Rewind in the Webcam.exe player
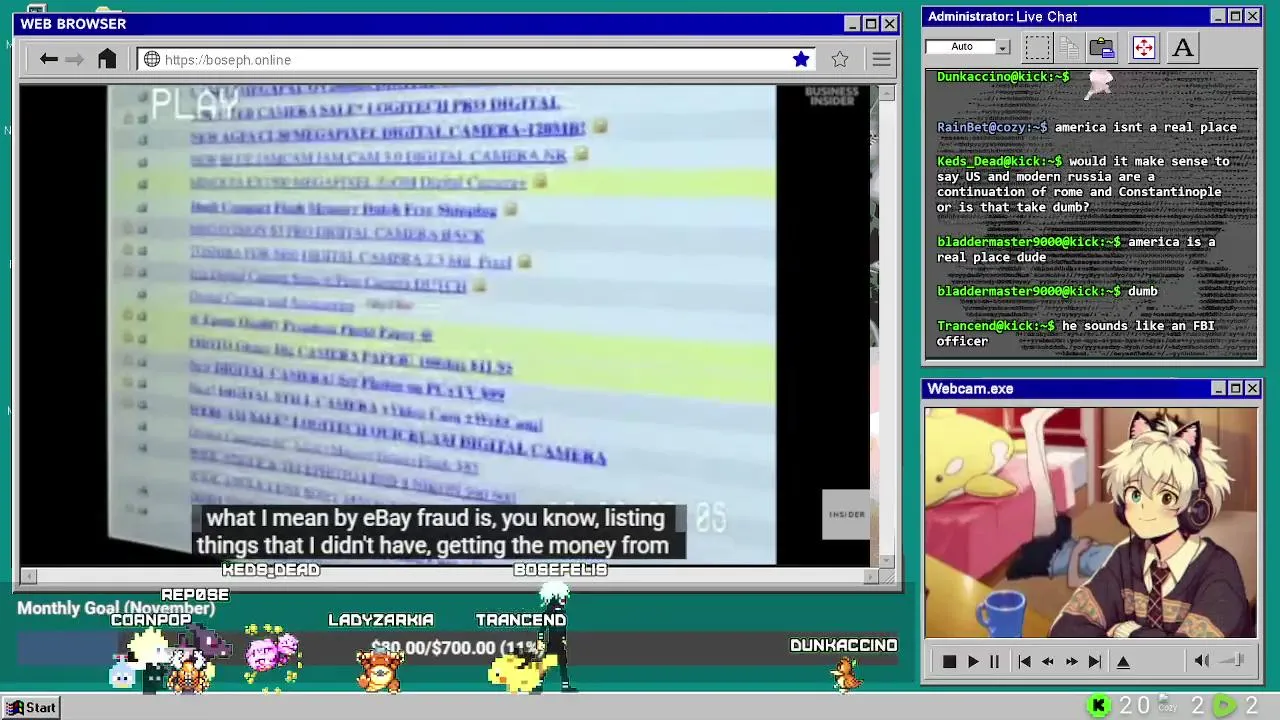Viewport: 1280px width, 720px height. (x=1048, y=662)
